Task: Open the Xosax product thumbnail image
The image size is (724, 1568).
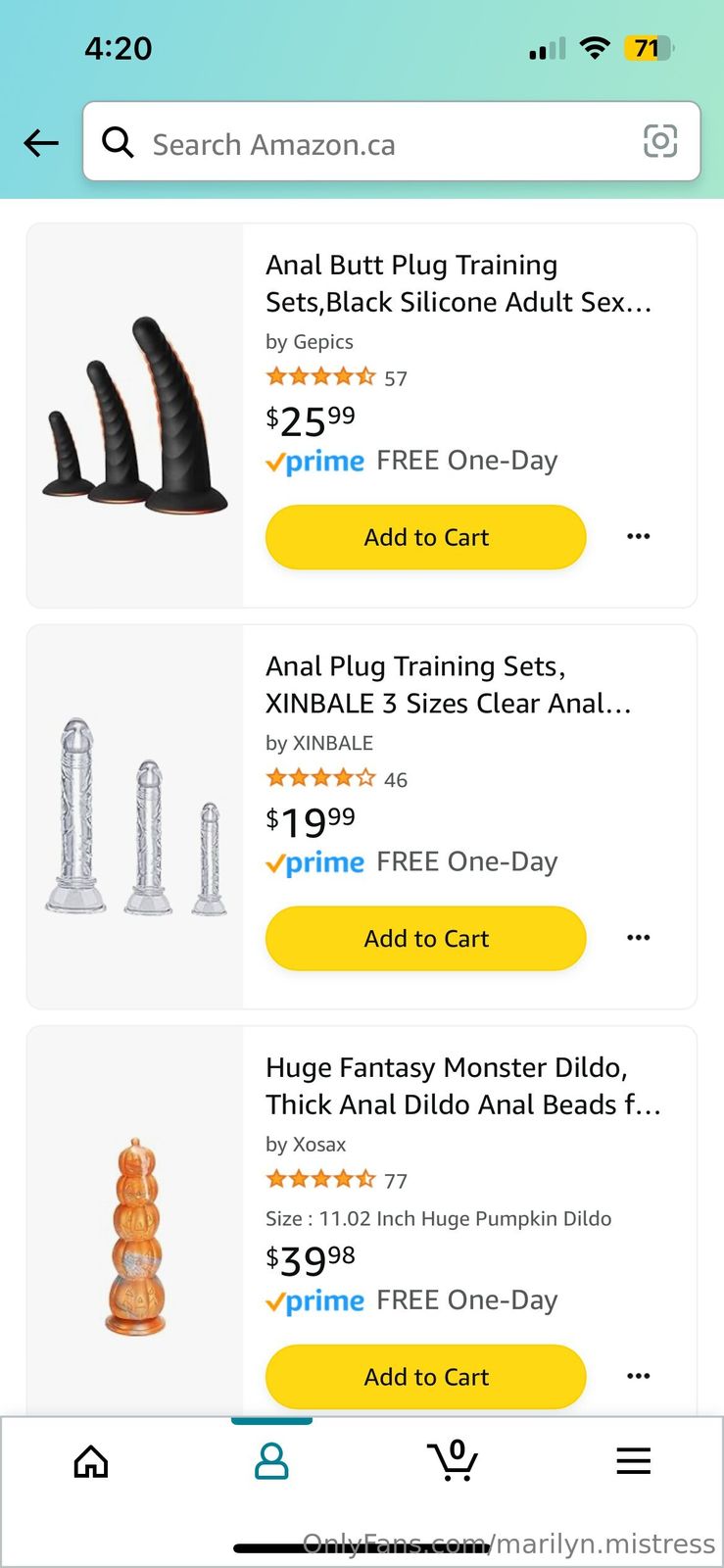Action: coord(135,1235)
